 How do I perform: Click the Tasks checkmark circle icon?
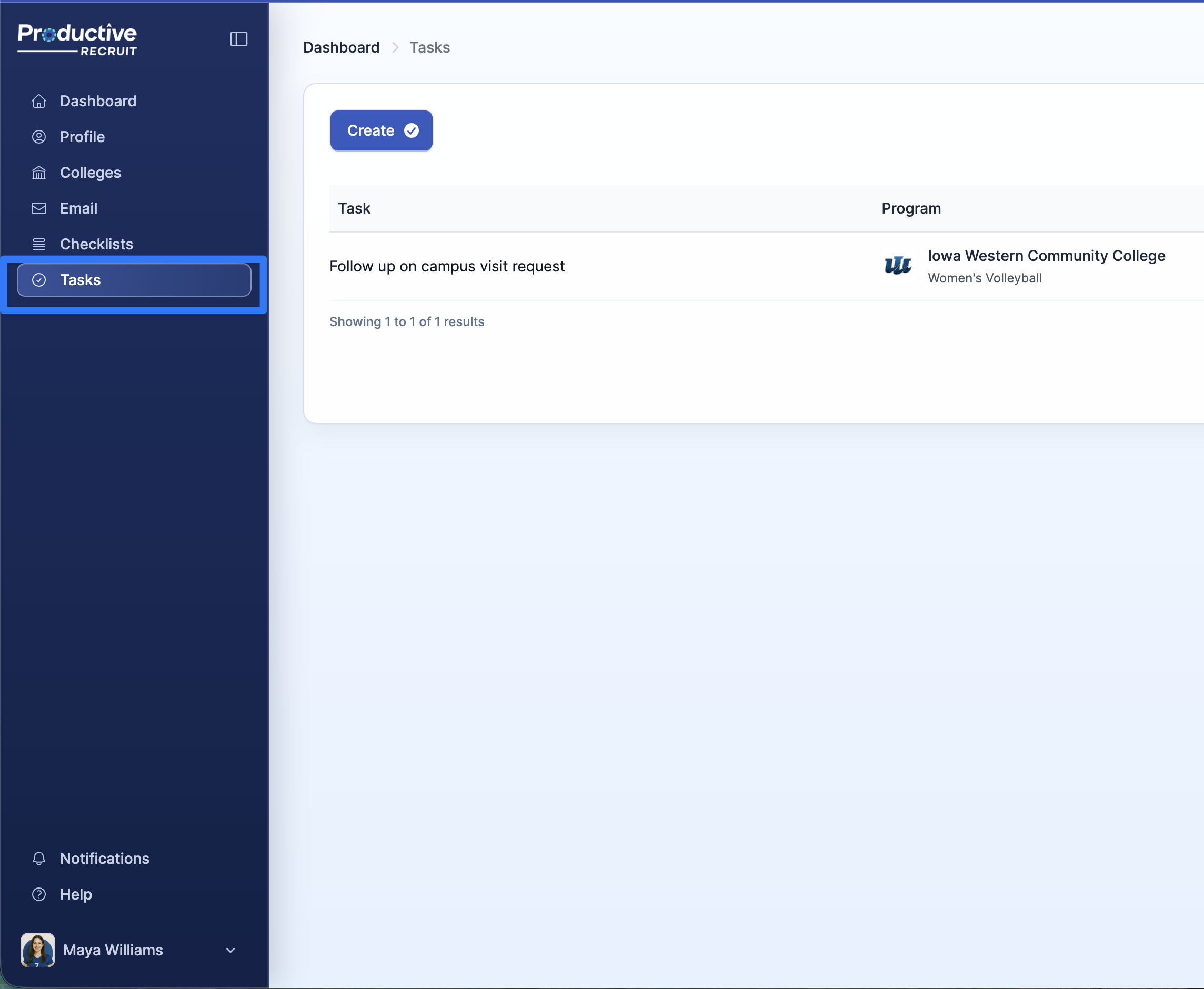coord(39,280)
